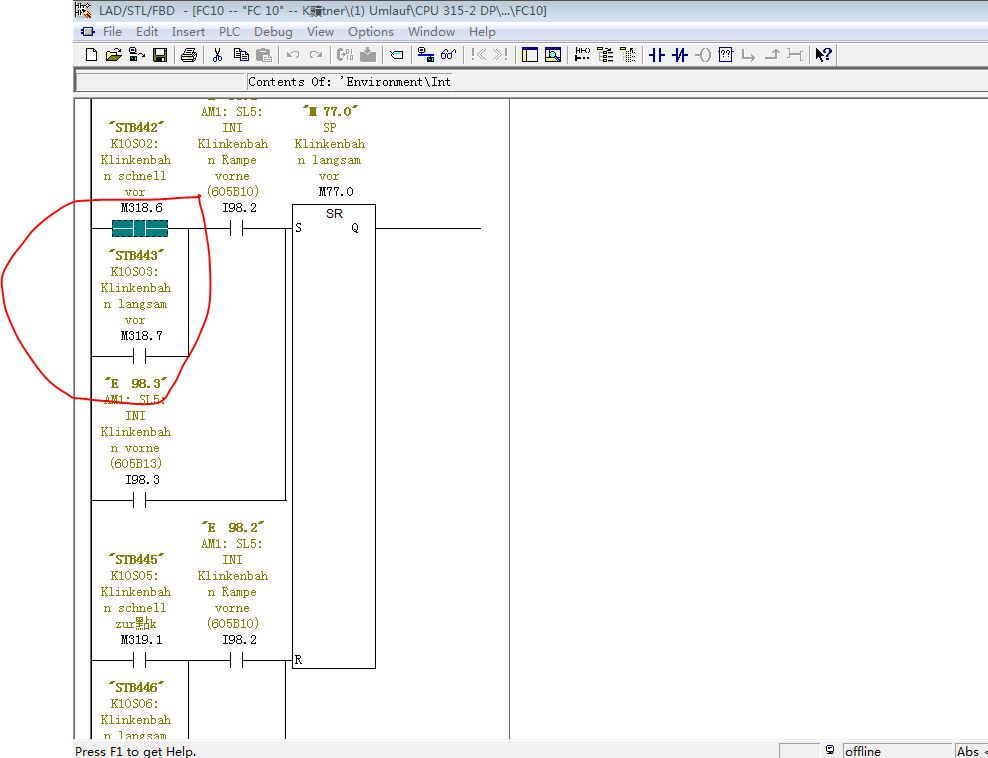Open the Insert menu
This screenshot has width=988, height=758.
point(188,32)
